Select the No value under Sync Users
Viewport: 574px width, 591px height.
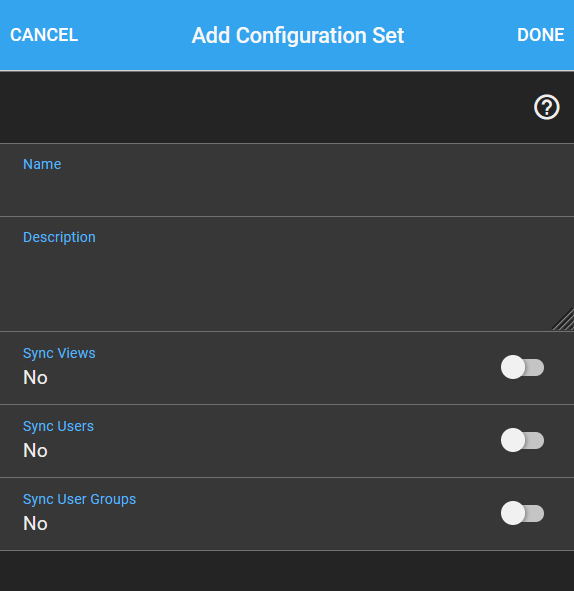coord(35,450)
